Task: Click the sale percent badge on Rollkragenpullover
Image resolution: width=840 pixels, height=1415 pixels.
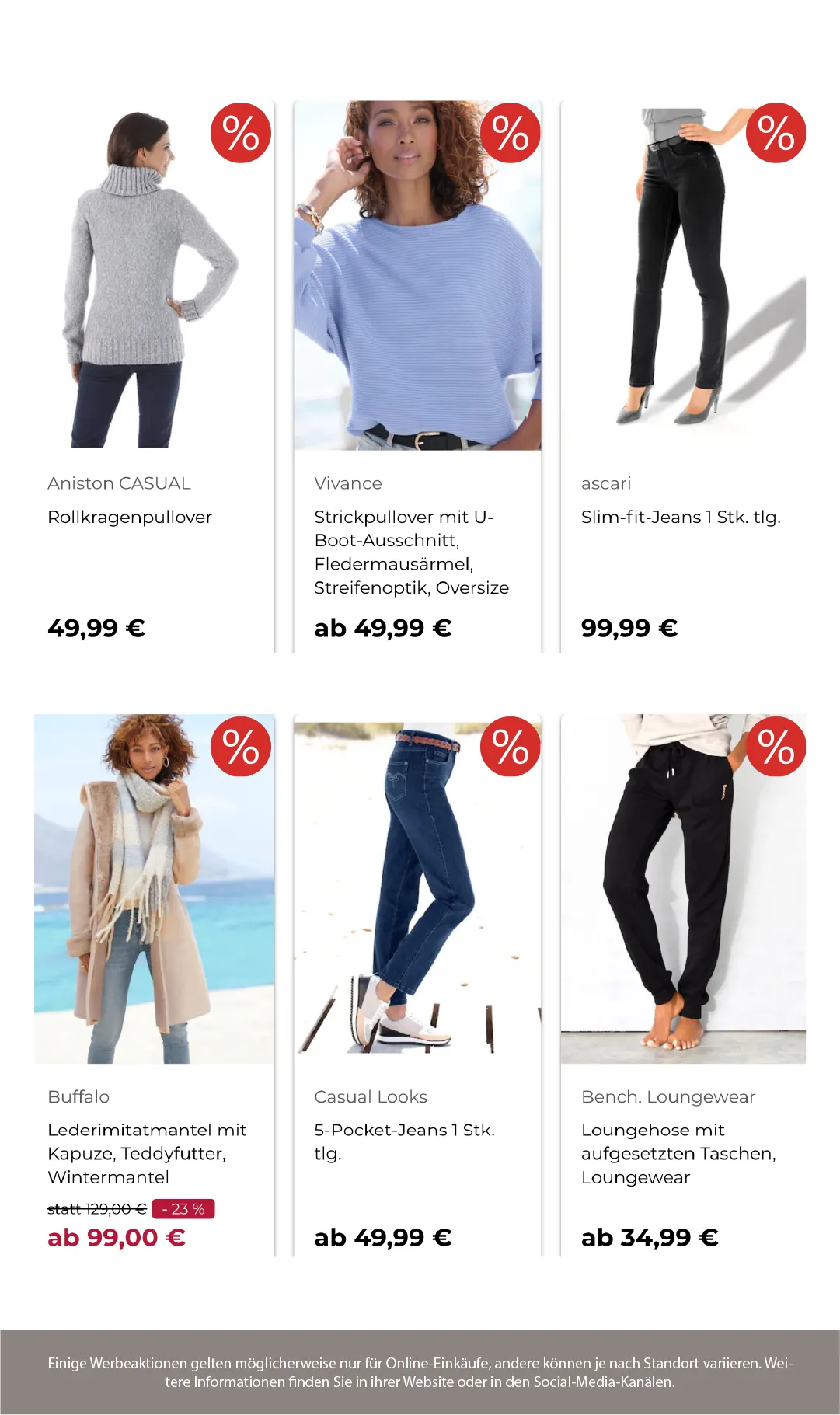Action: (241, 133)
